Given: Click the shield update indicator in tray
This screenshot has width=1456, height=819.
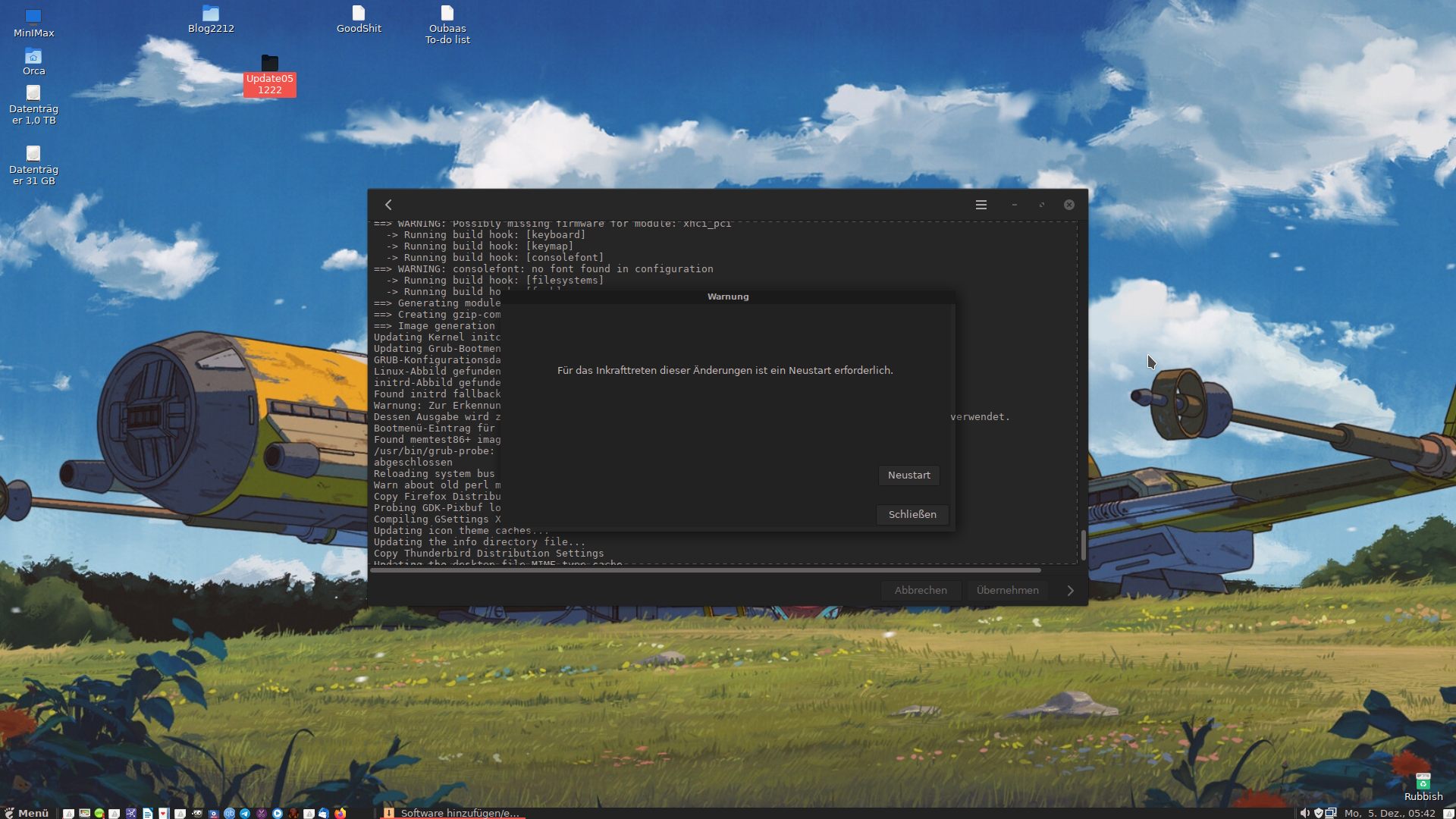Looking at the screenshot, I should coord(1319,813).
